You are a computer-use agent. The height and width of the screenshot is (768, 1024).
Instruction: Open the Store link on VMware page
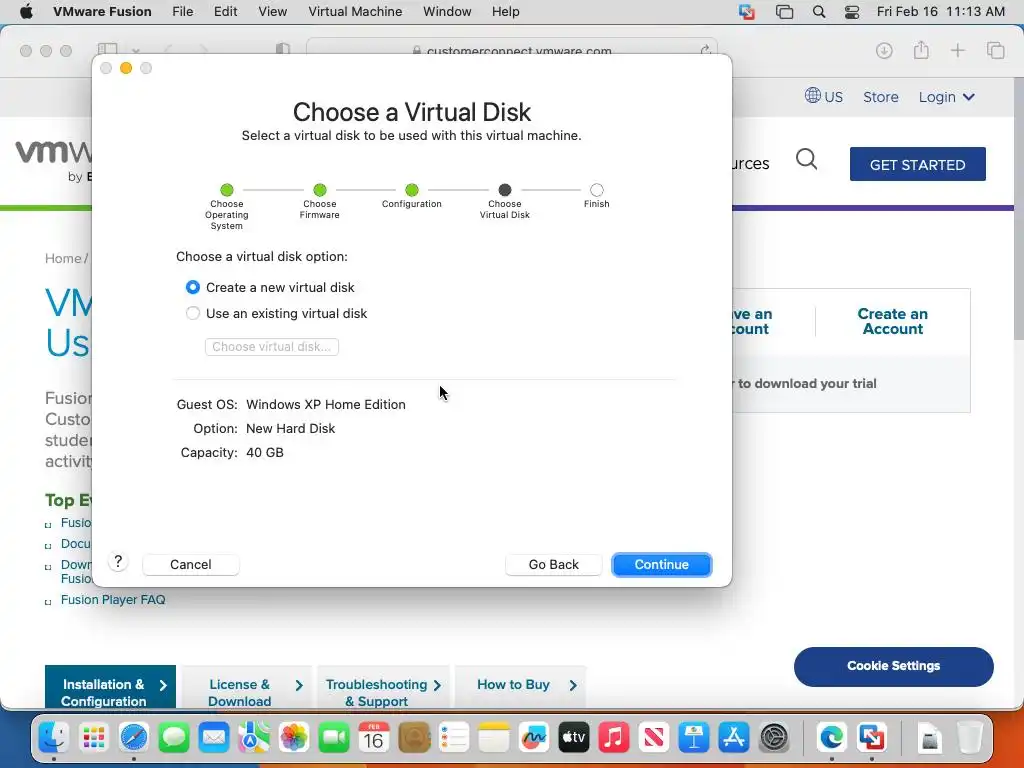coord(880,97)
